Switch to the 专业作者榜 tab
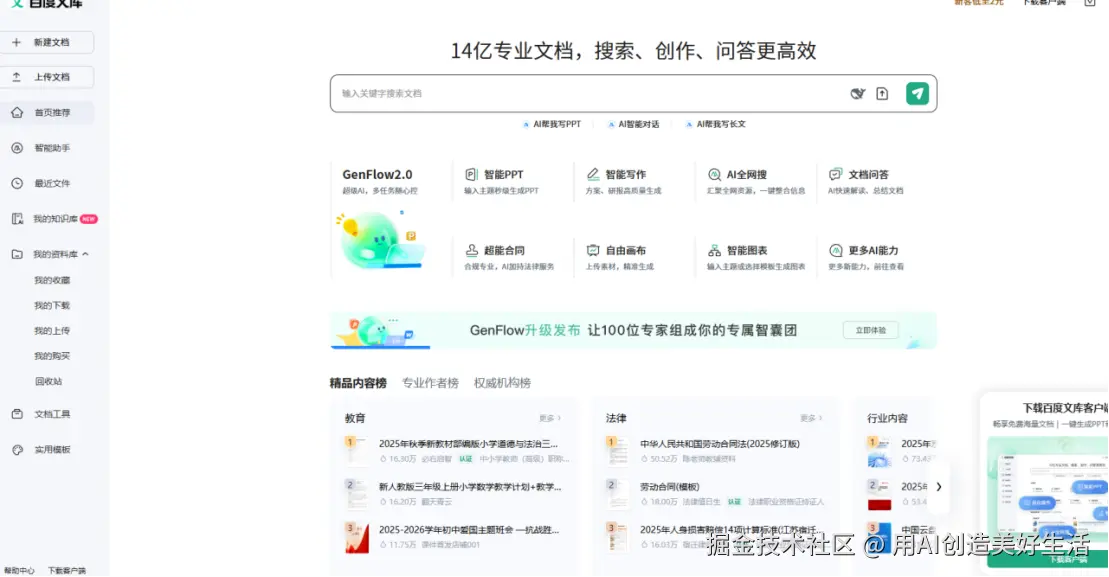1109x577 pixels. (x=432, y=382)
